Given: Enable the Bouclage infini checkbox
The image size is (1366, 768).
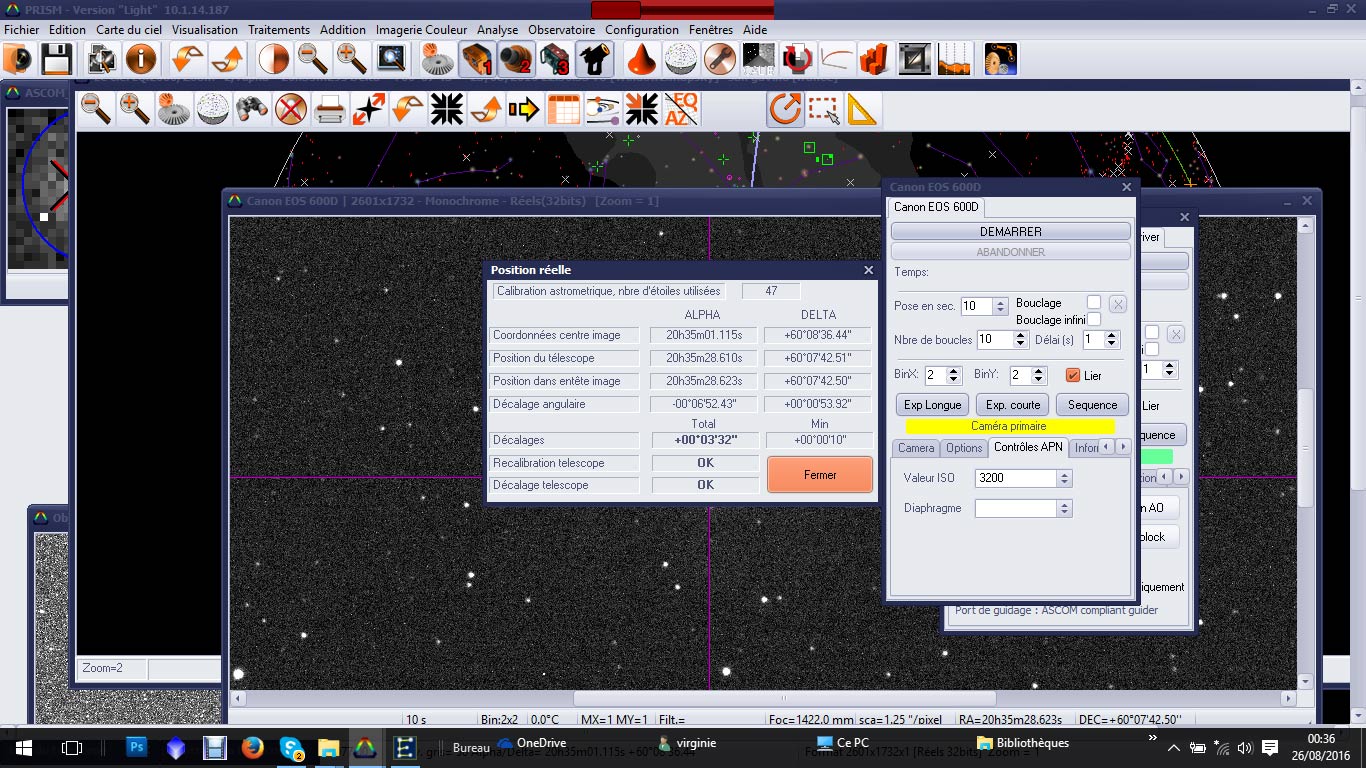Looking at the screenshot, I should pos(1094,319).
